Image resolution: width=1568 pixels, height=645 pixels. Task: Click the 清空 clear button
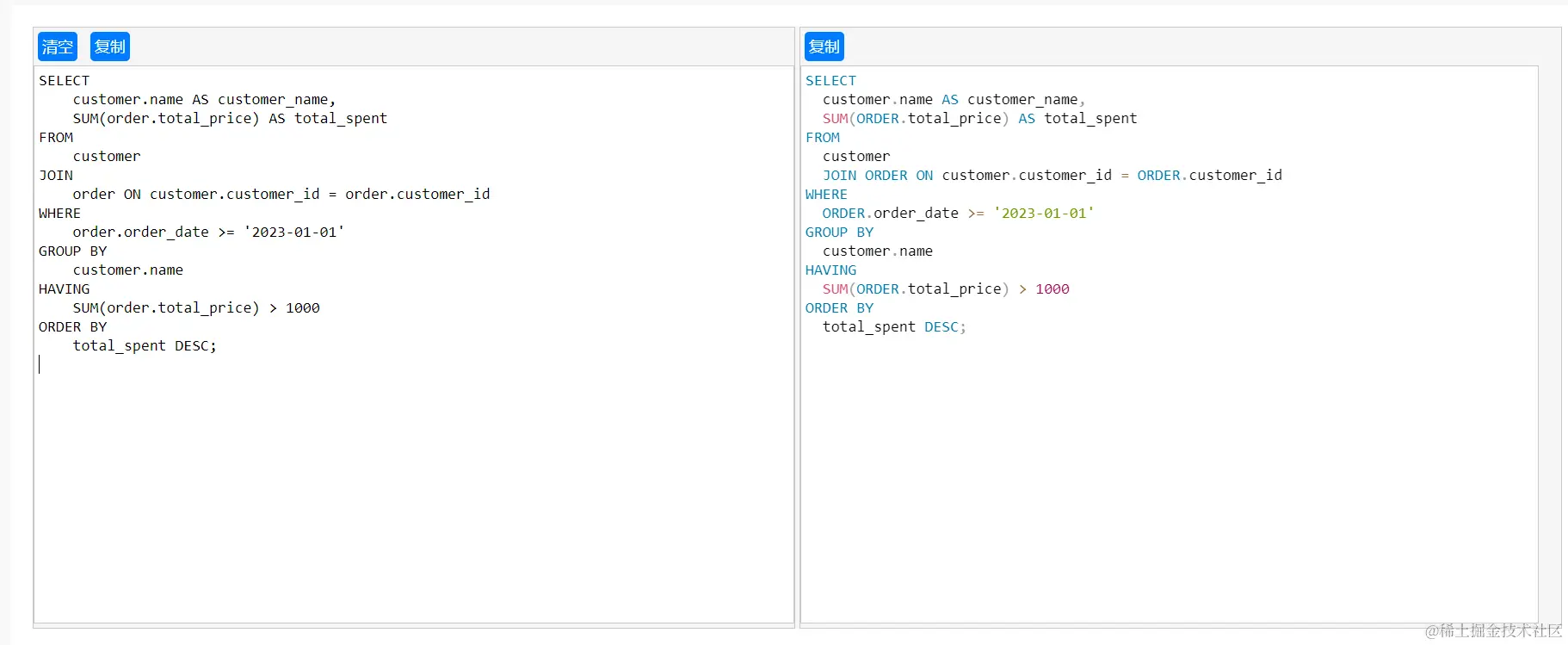coord(58,47)
